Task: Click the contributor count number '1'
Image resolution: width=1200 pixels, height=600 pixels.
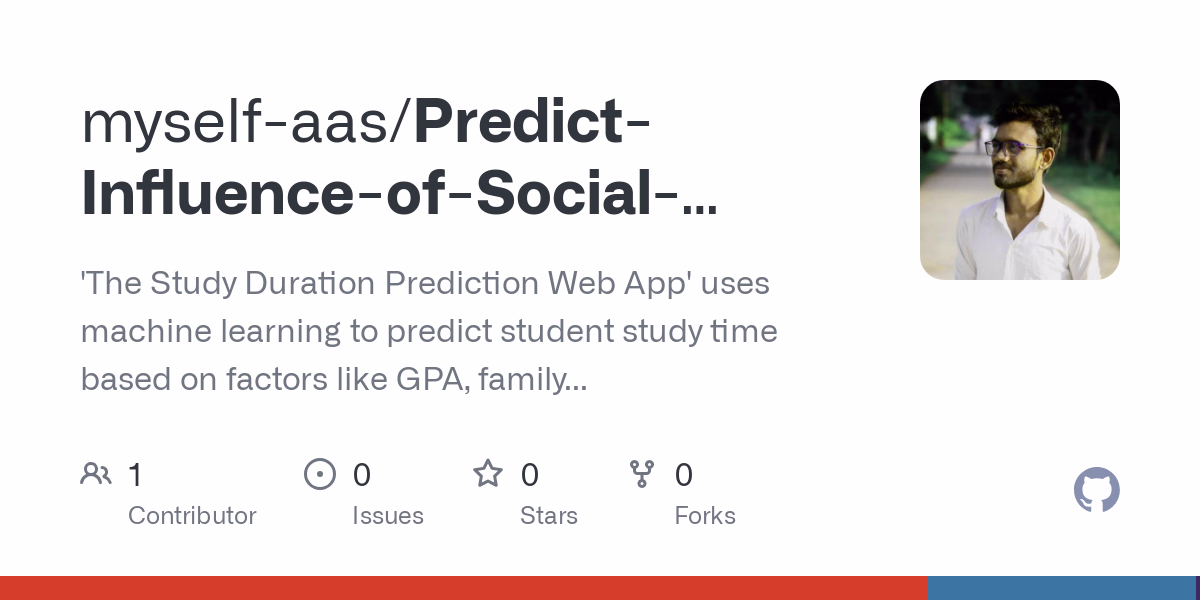Action: pyautogui.click(x=135, y=475)
